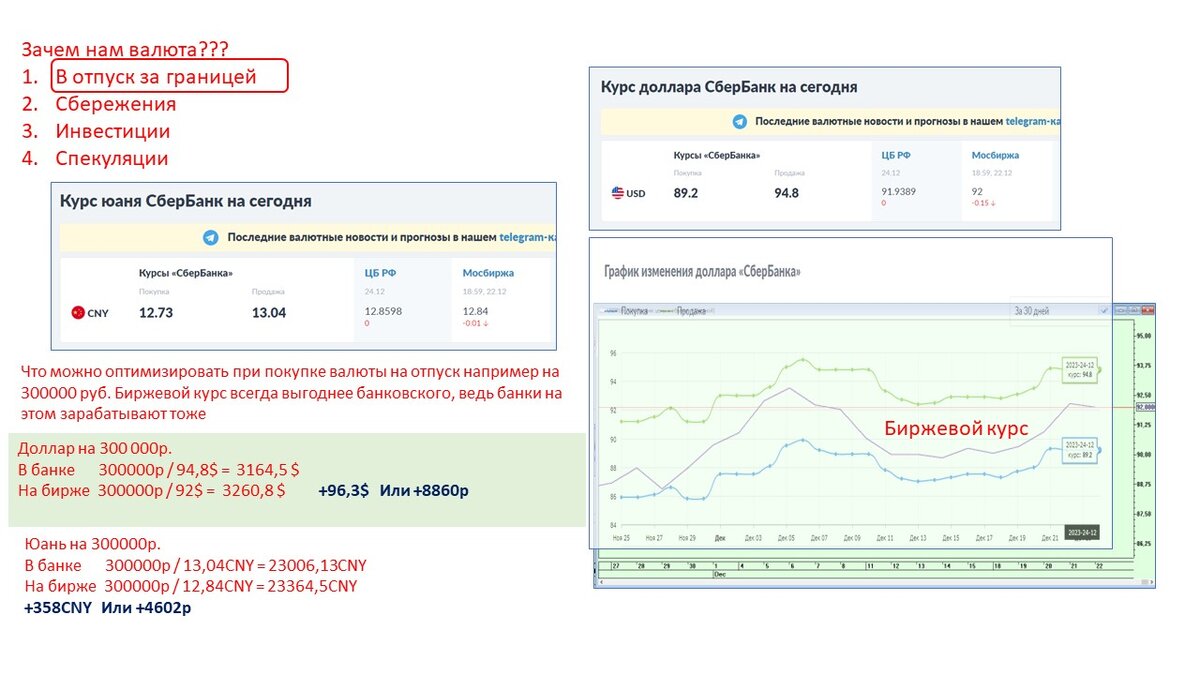Open telegram channel link in dollar panel
Viewport: 1200px width, 675px height.
(1032, 121)
